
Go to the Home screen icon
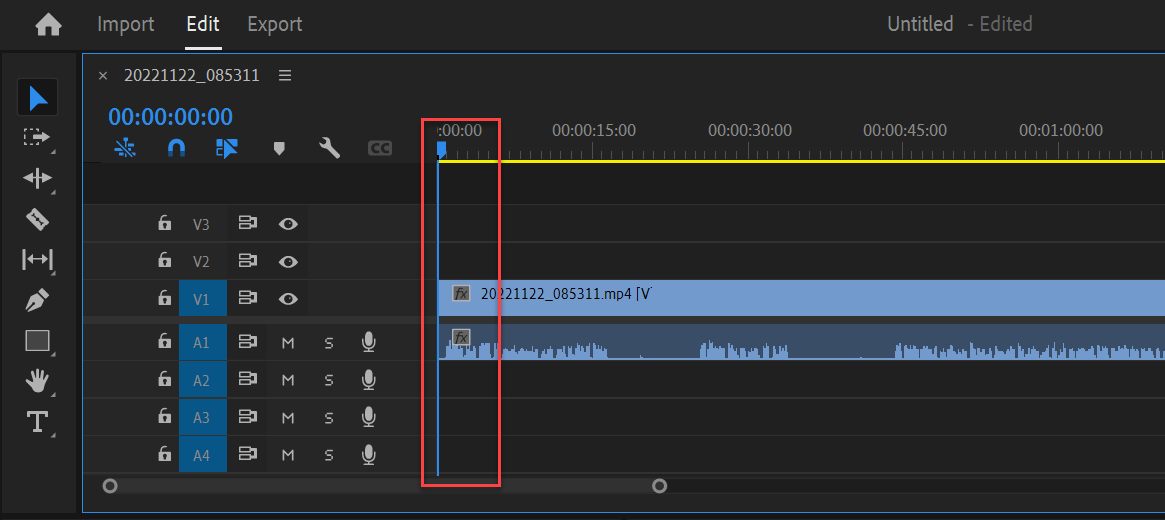48,25
